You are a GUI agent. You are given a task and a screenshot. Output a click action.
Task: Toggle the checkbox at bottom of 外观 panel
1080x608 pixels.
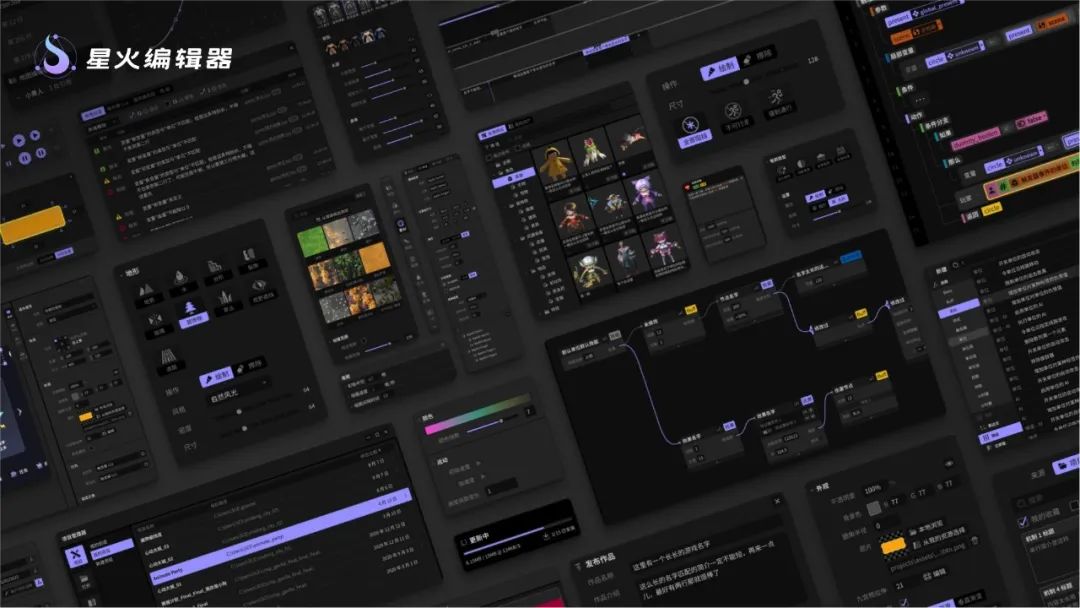(904, 603)
